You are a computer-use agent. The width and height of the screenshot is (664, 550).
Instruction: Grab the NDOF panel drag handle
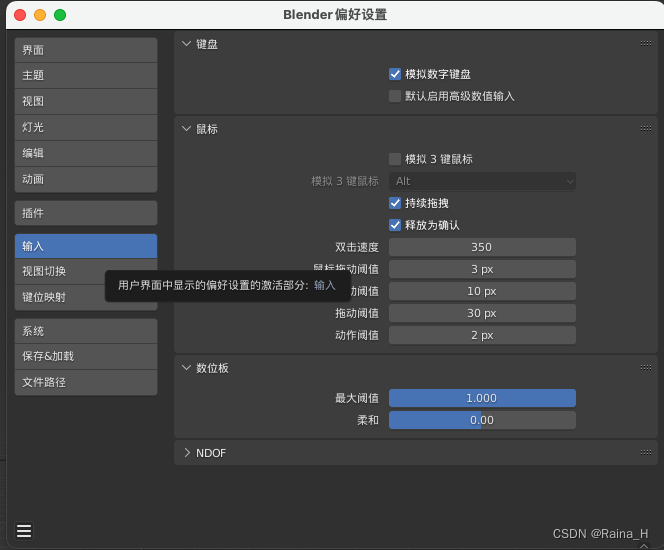(646, 453)
